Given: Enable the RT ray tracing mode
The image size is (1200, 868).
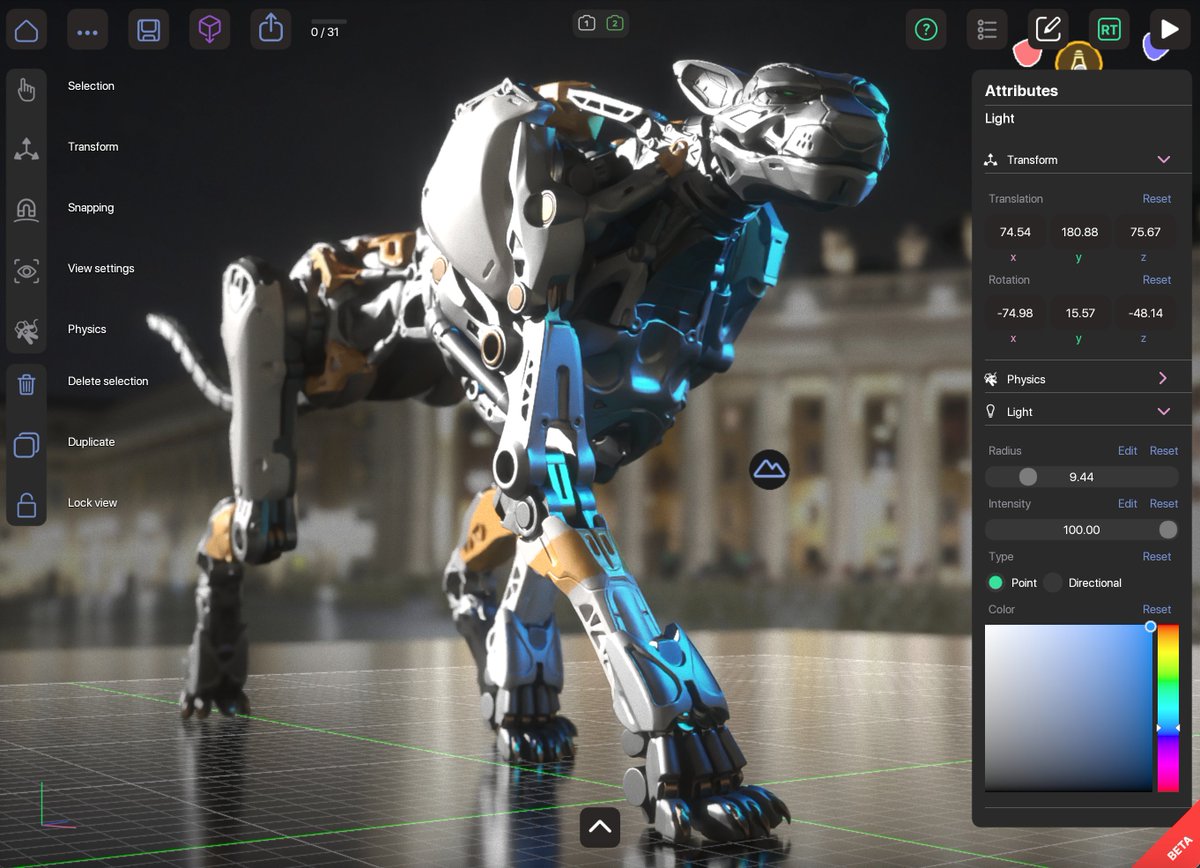Looking at the screenshot, I should 1108,30.
